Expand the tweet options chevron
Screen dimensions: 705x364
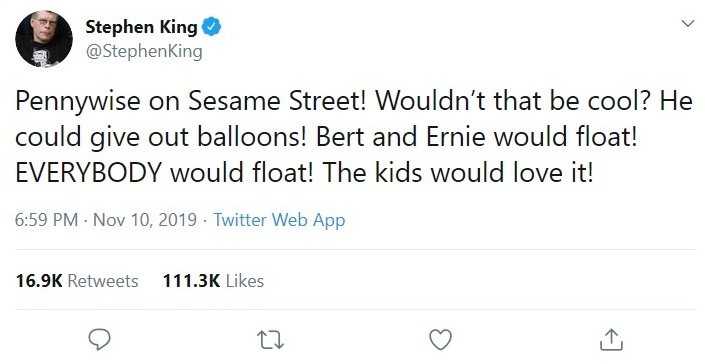pos(688,23)
